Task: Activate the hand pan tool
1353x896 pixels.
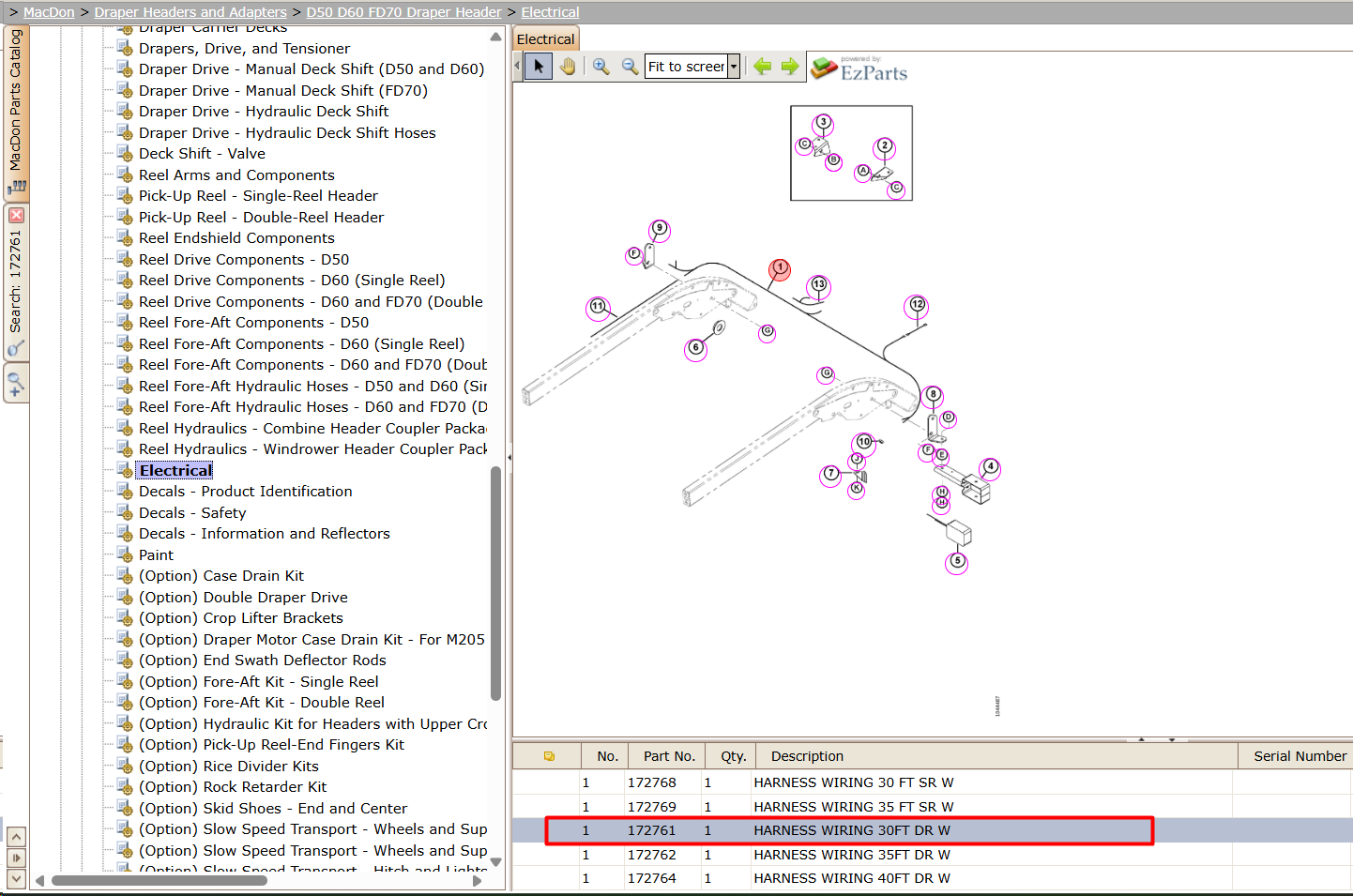Action: click(568, 67)
